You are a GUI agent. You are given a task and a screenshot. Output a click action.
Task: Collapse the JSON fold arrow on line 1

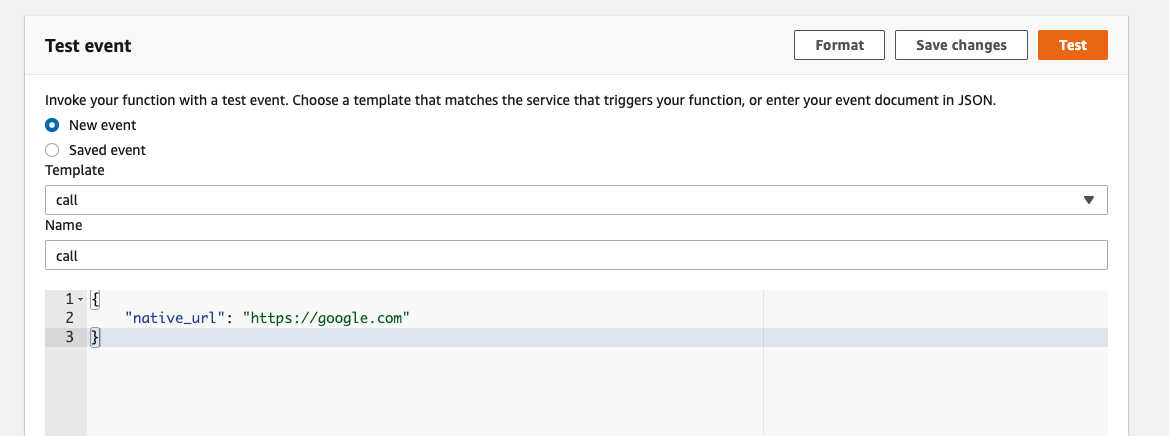tap(81, 300)
